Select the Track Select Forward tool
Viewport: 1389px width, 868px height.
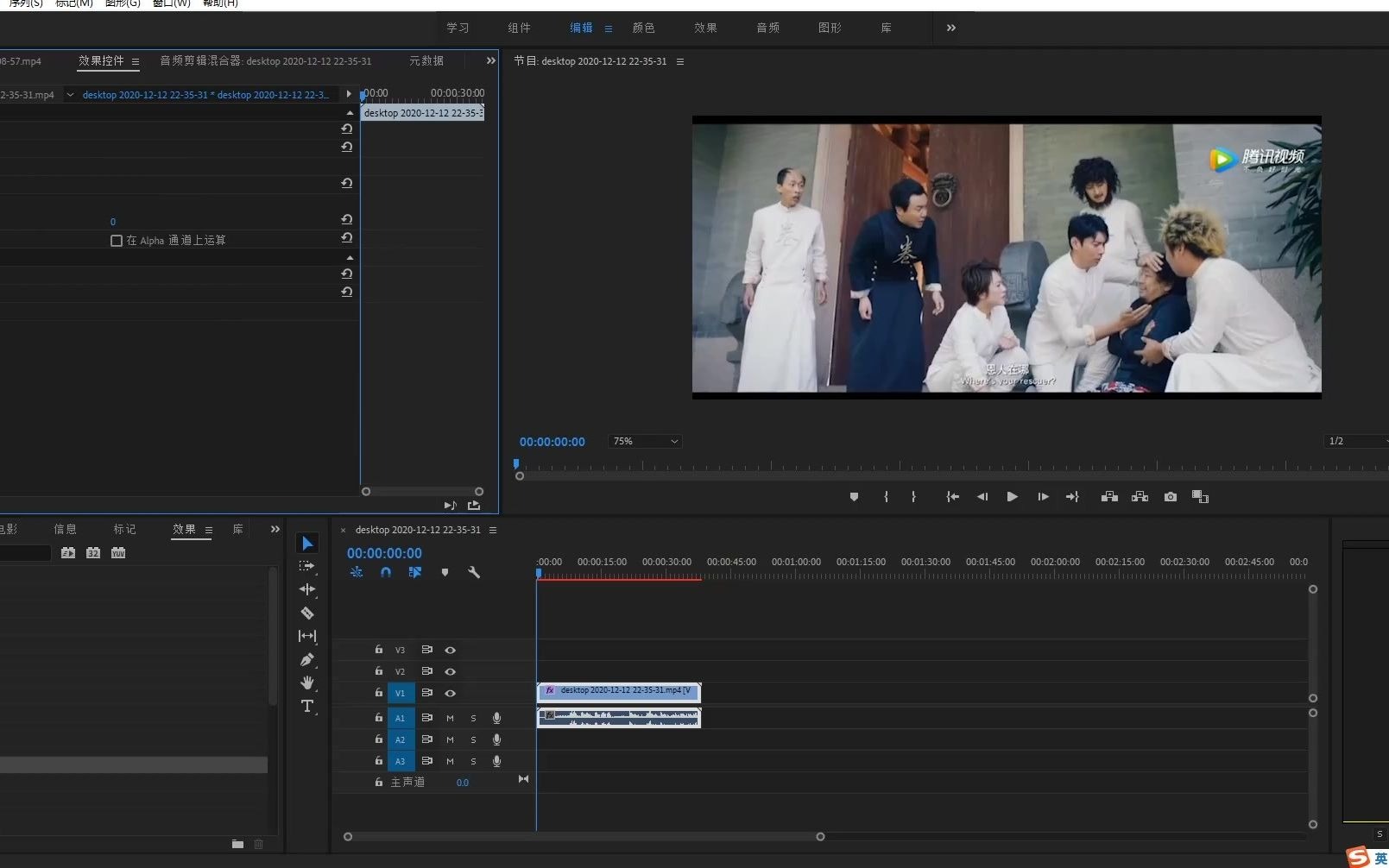tap(307, 566)
